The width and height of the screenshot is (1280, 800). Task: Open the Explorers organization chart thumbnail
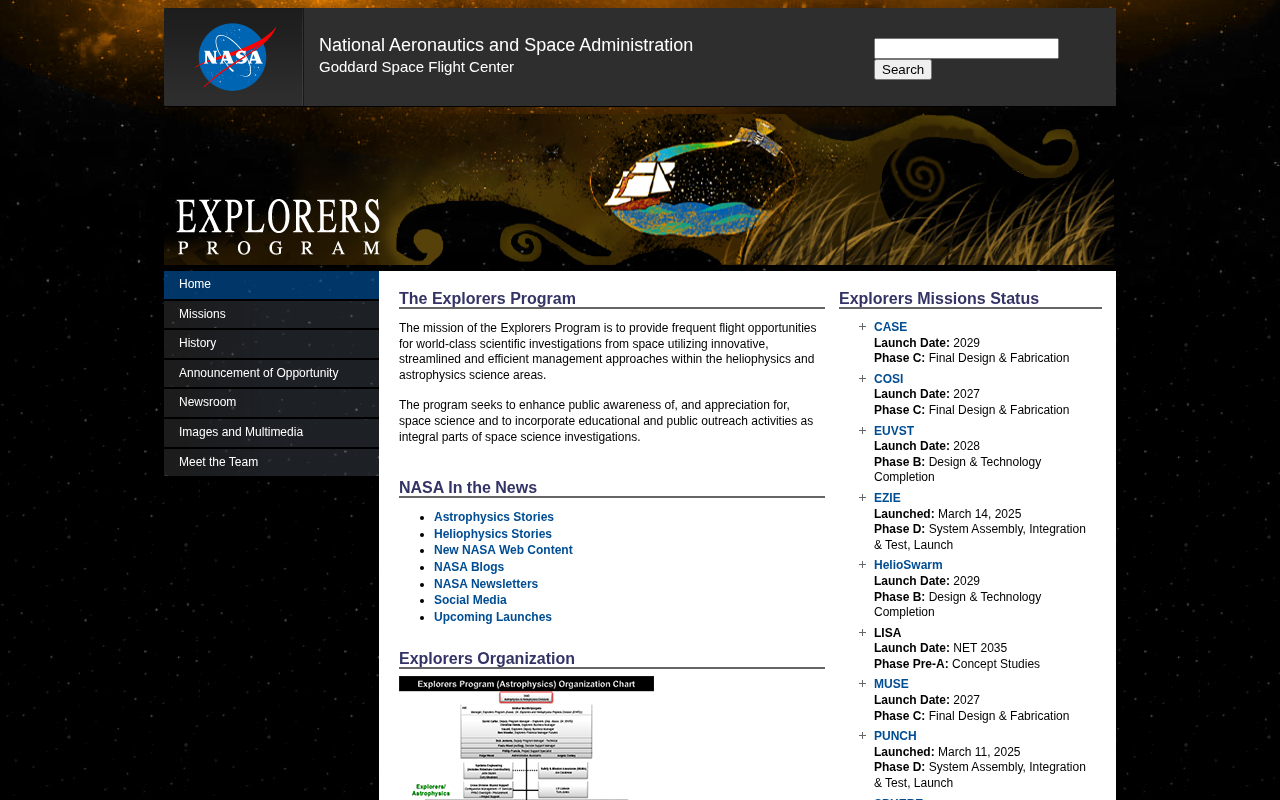[526, 738]
